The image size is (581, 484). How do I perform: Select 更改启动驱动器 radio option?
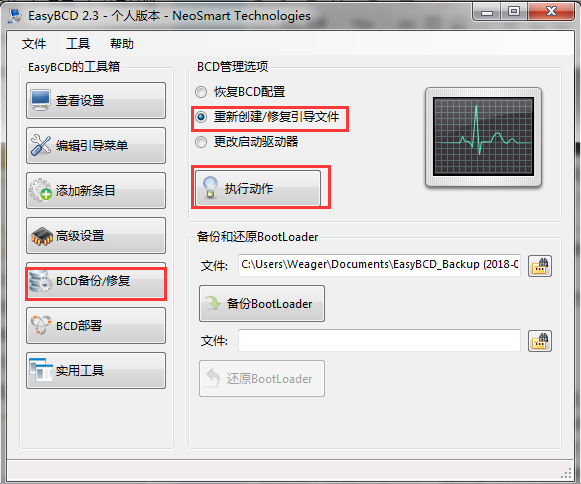click(x=201, y=142)
